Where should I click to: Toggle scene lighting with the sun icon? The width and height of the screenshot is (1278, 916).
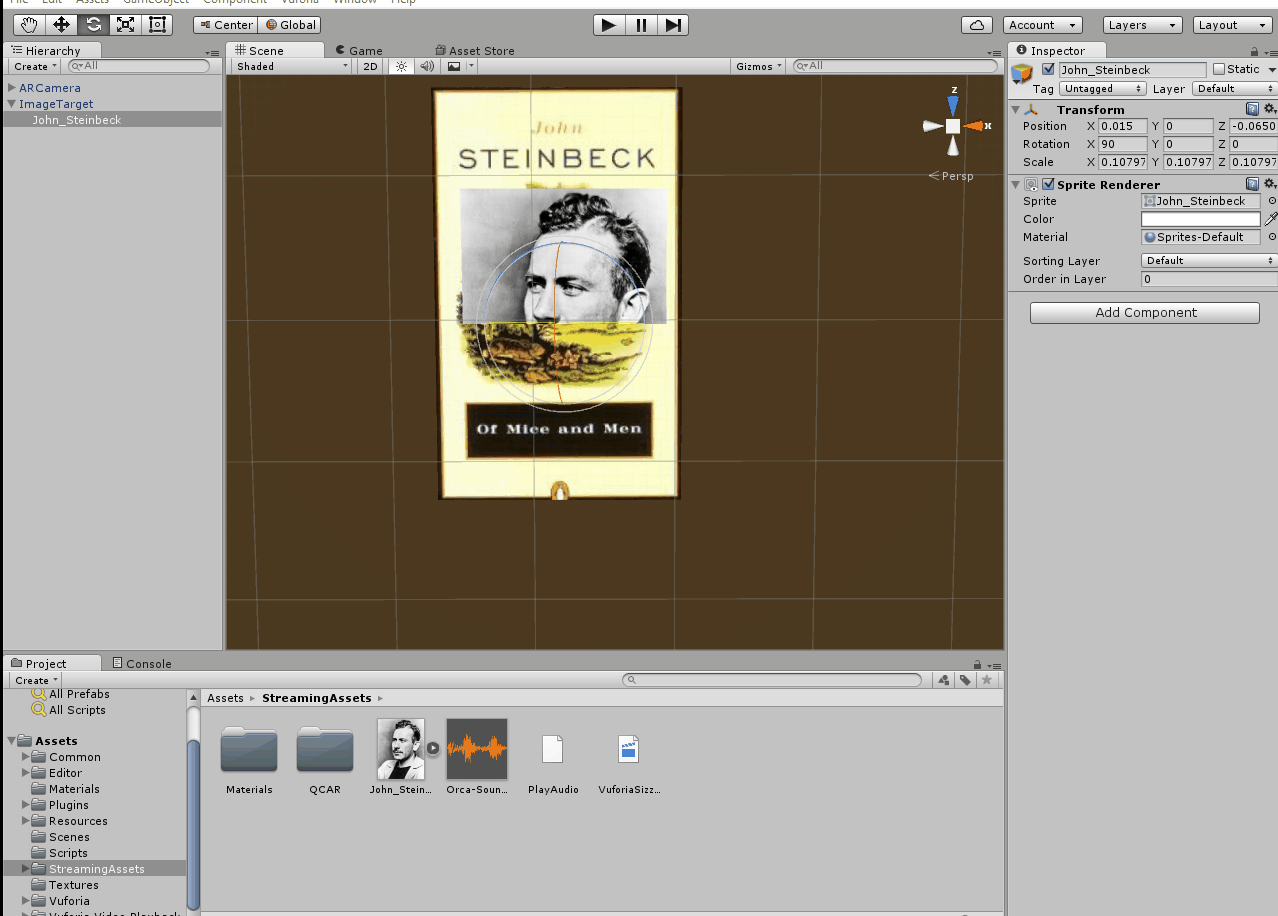399,66
